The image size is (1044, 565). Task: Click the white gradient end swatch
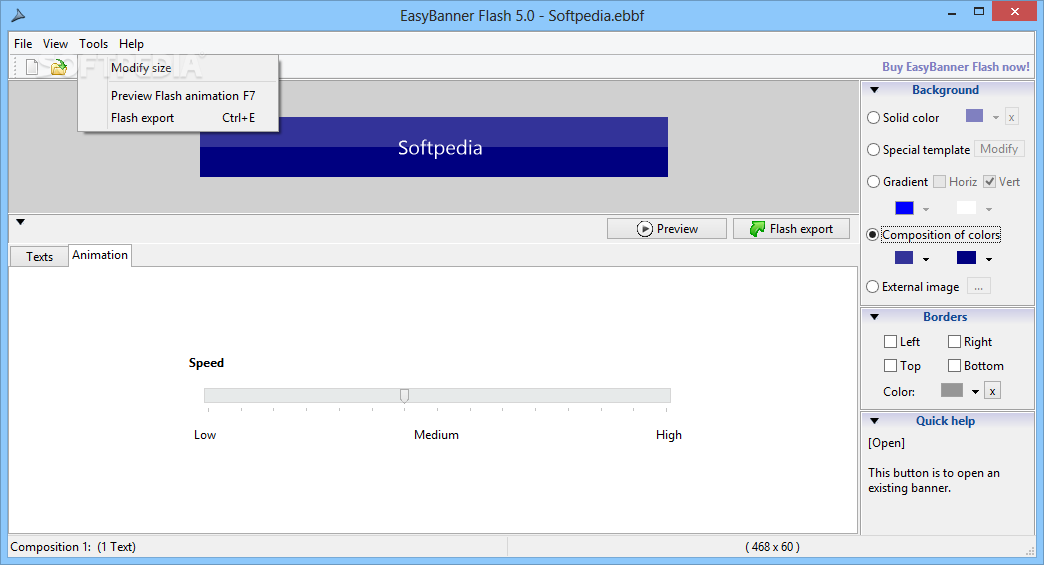(x=966, y=208)
